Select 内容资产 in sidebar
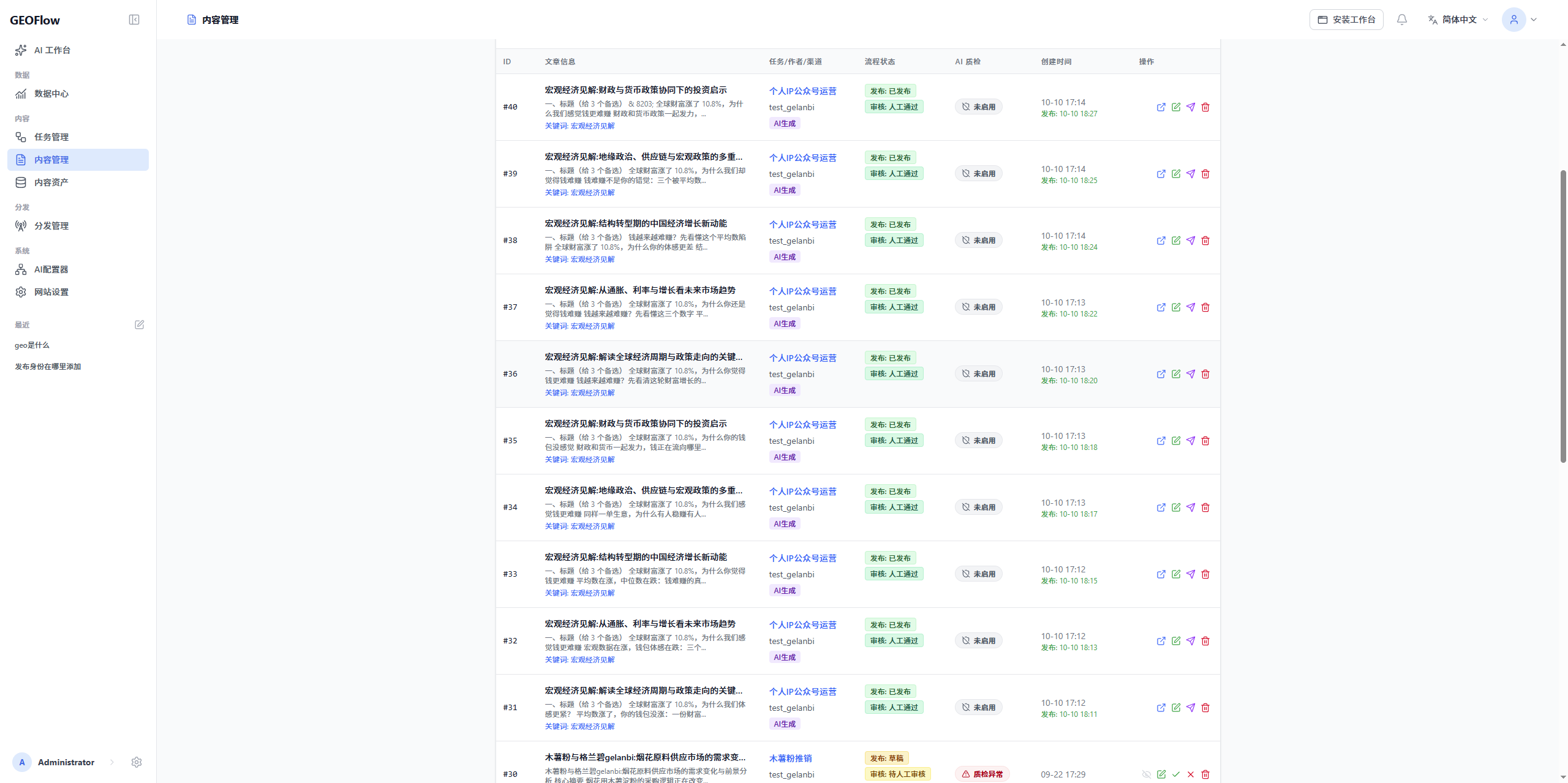Viewport: 1568px width, 783px height. 78,182
